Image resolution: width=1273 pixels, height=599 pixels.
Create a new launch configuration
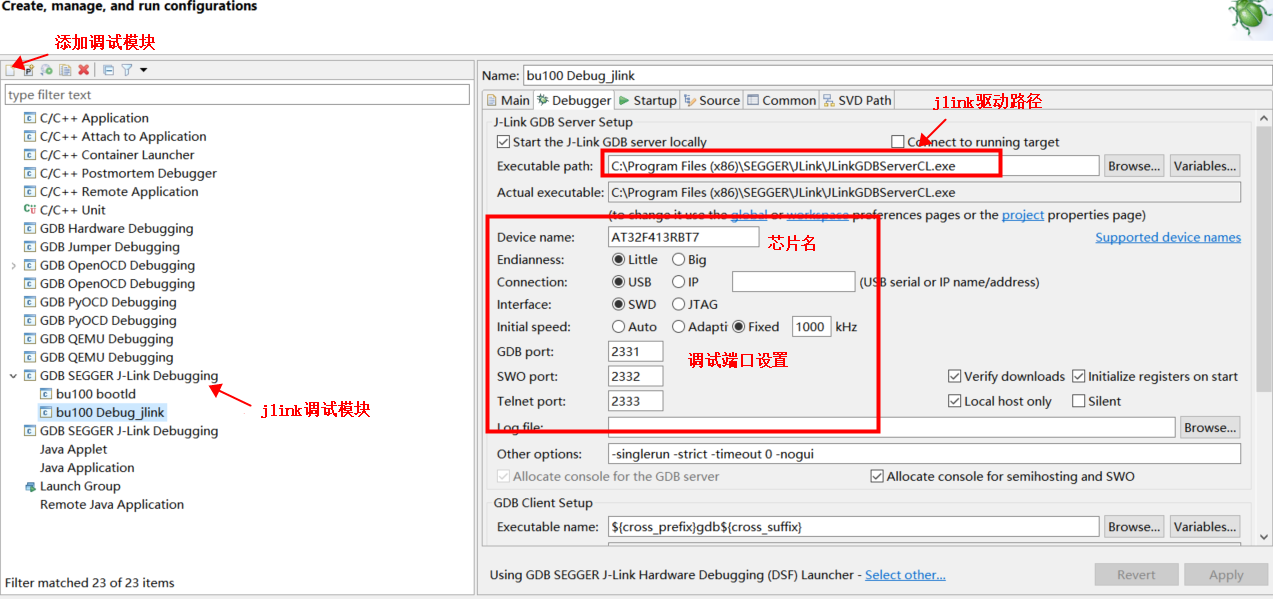click(x=12, y=70)
